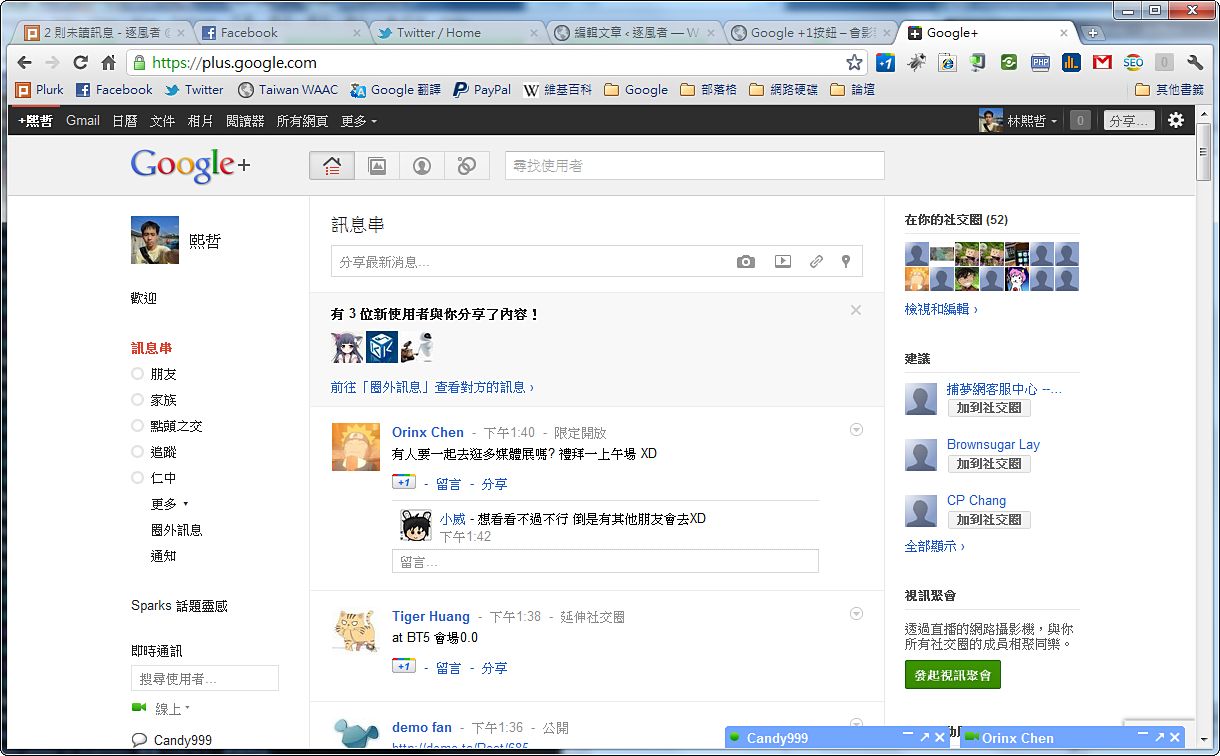The image size is (1220, 756).
Task: Open the Photos icon in Google+ header
Action: [x=377, y=166]
